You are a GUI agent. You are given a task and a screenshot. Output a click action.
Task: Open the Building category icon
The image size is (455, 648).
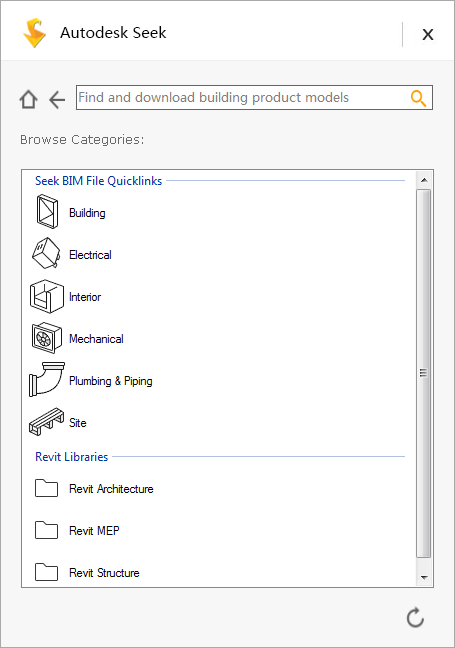click(47, 212)
